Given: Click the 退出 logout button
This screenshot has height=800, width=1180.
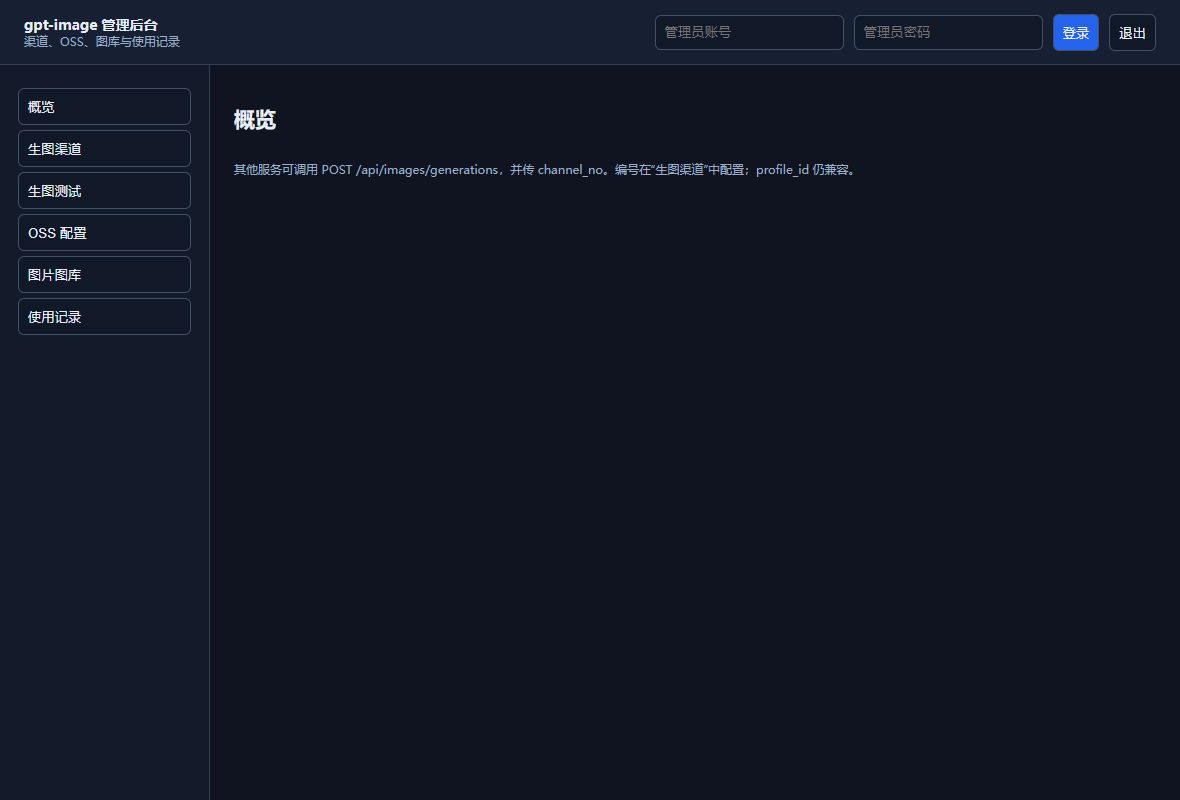Looking at the screenshot, I should pyautogui.click(x=1132, y=32).
